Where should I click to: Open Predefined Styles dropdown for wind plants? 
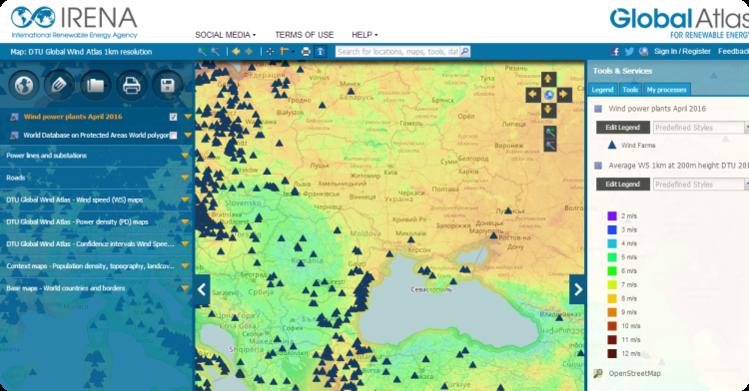700,127
